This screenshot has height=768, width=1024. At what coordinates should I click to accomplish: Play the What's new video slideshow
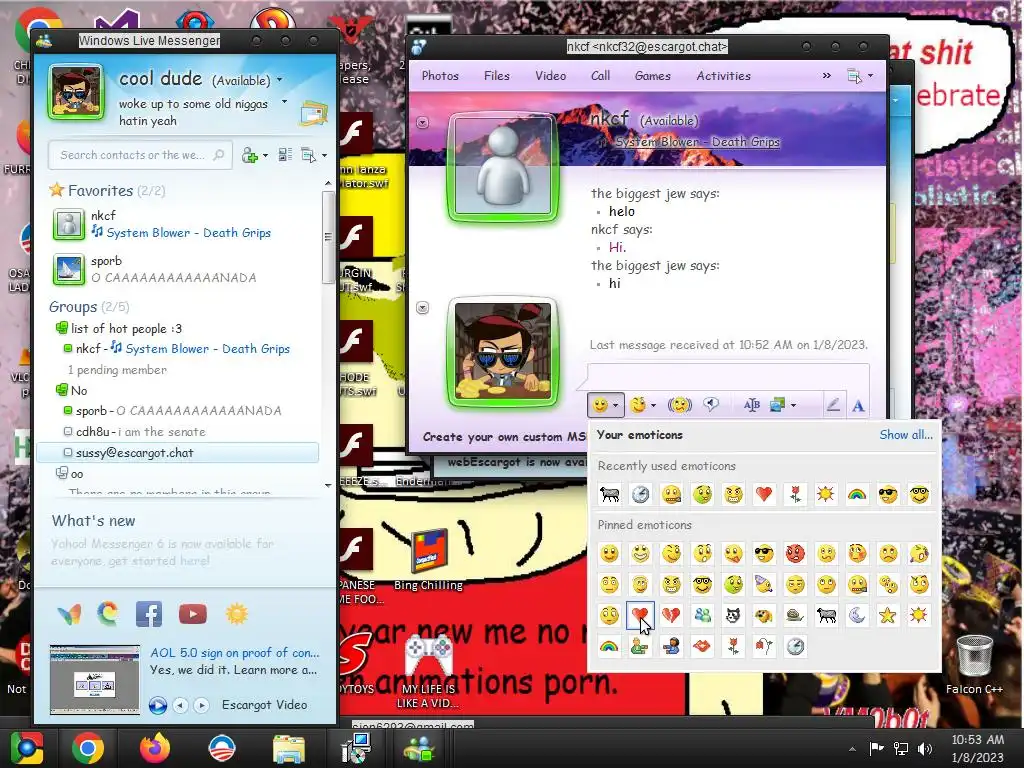pos(157,705)
